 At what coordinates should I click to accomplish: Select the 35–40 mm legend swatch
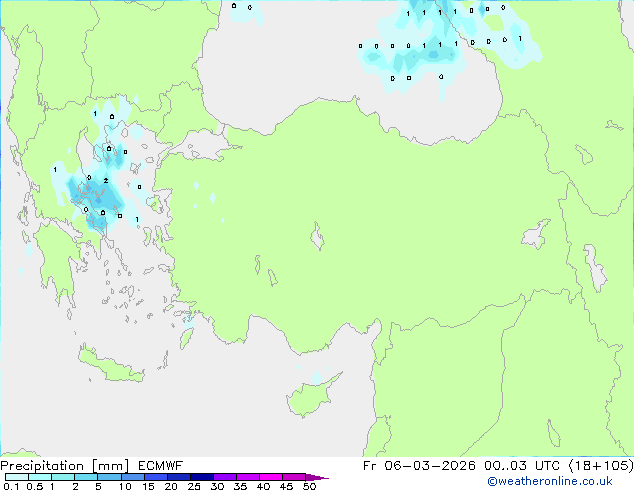point(248,477)
